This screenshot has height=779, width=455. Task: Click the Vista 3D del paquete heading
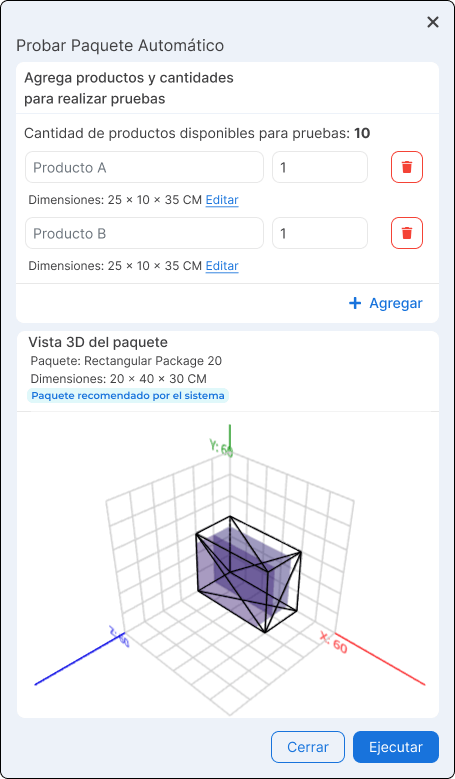98,342
